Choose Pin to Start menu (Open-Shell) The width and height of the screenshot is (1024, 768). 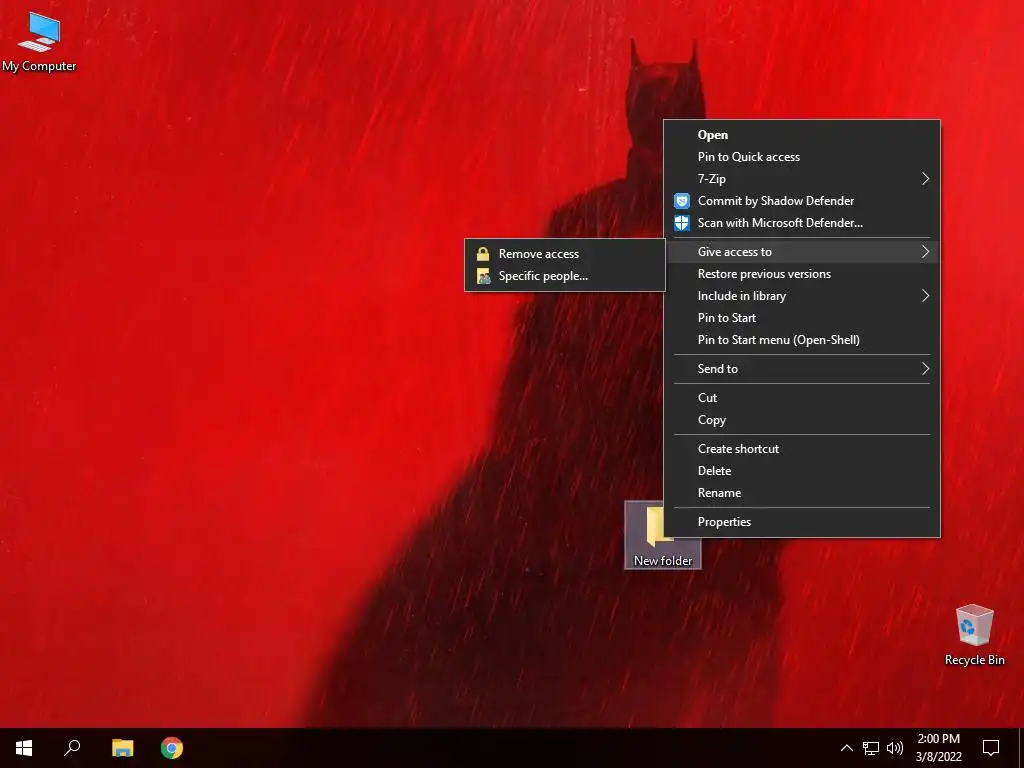coord(802,340)
